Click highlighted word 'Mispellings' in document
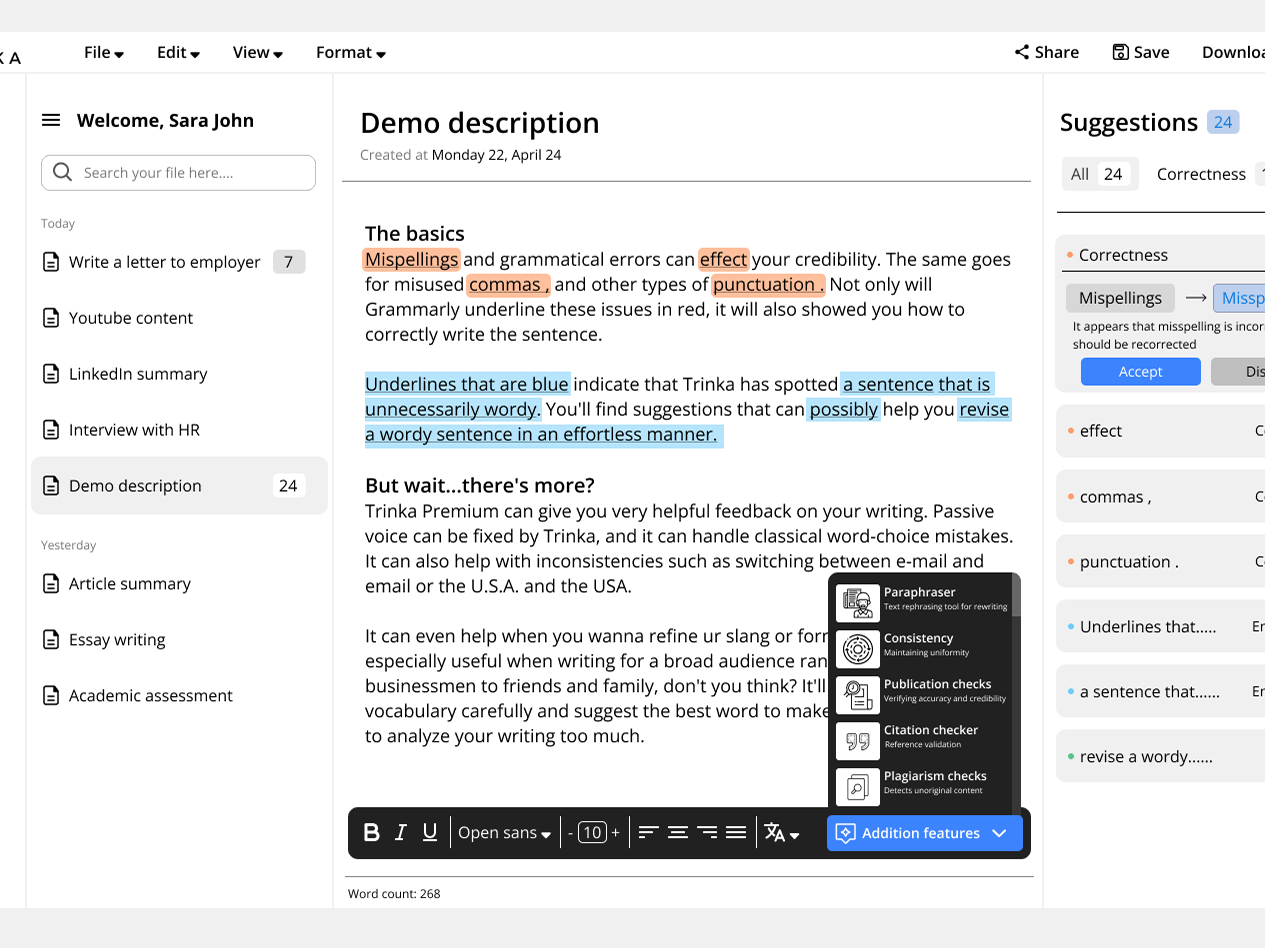The height and width of the screenshot is (948, 1265). coord(412,260)
